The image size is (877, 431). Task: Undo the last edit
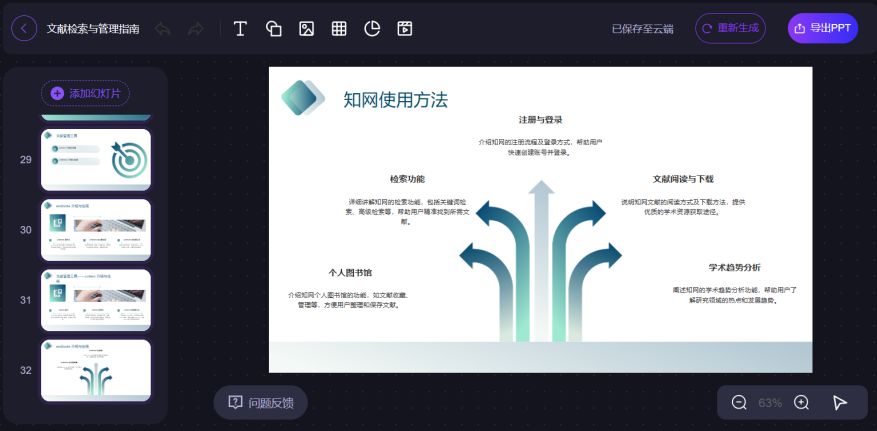click(163, 29)
